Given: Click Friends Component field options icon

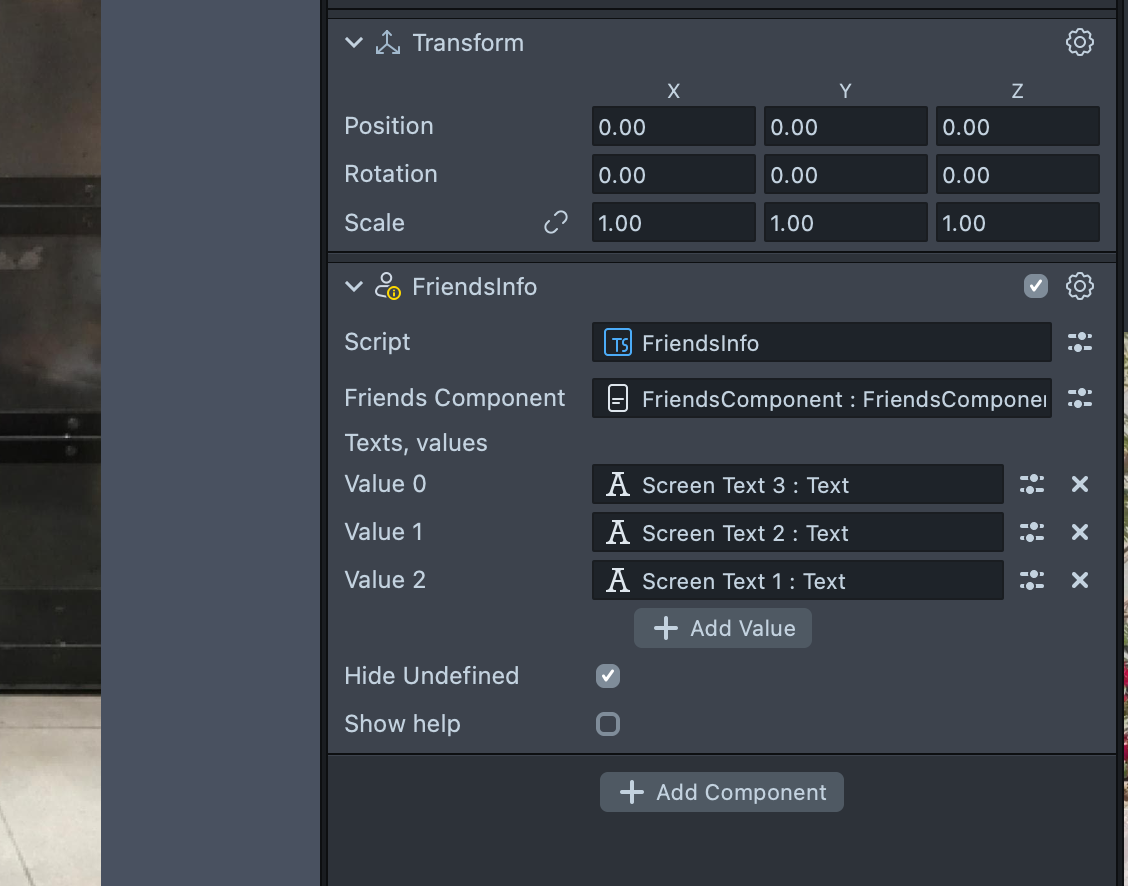Looking at the screenshot, I should tap(1079, 399).
